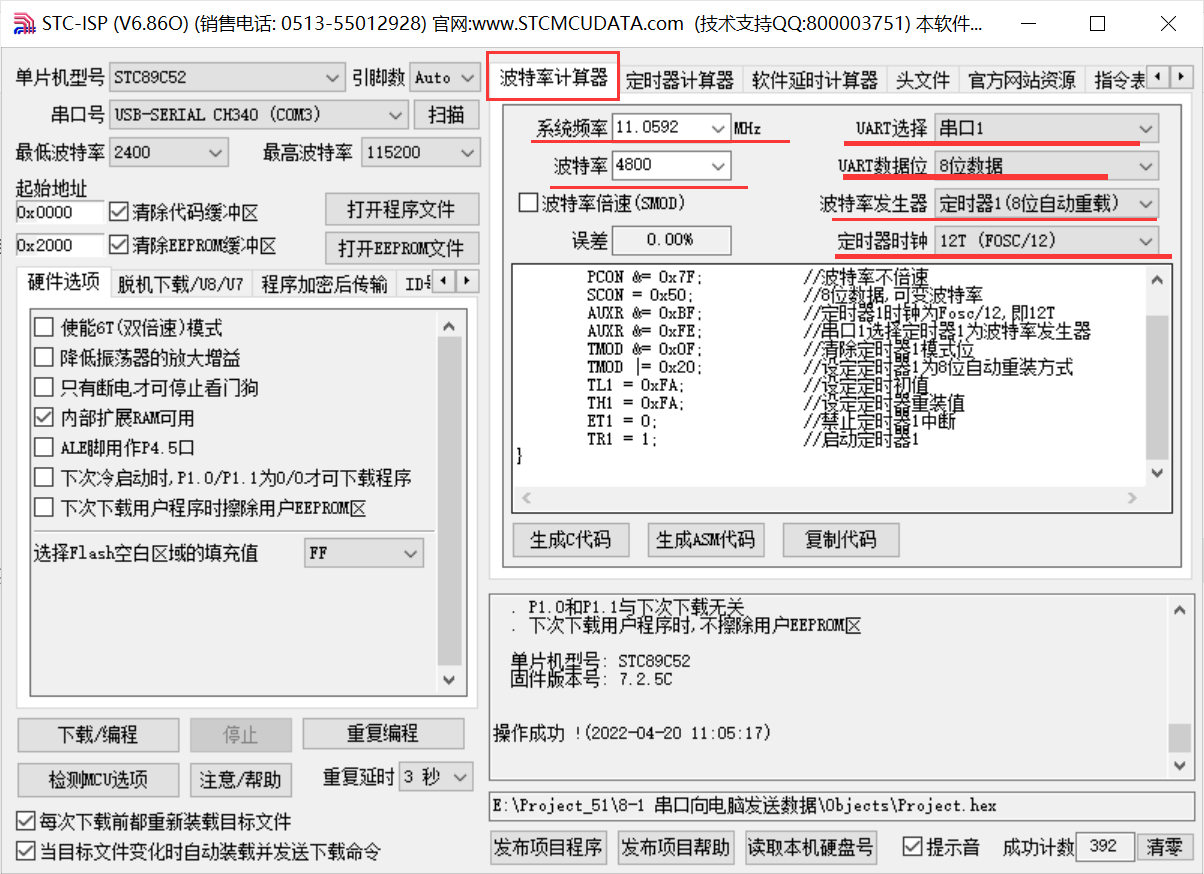Select 脱机下载/U8/U7 tab
The height and width of the screenshot is (874, 1204).
pyautogui.click(x=180, y=284)
